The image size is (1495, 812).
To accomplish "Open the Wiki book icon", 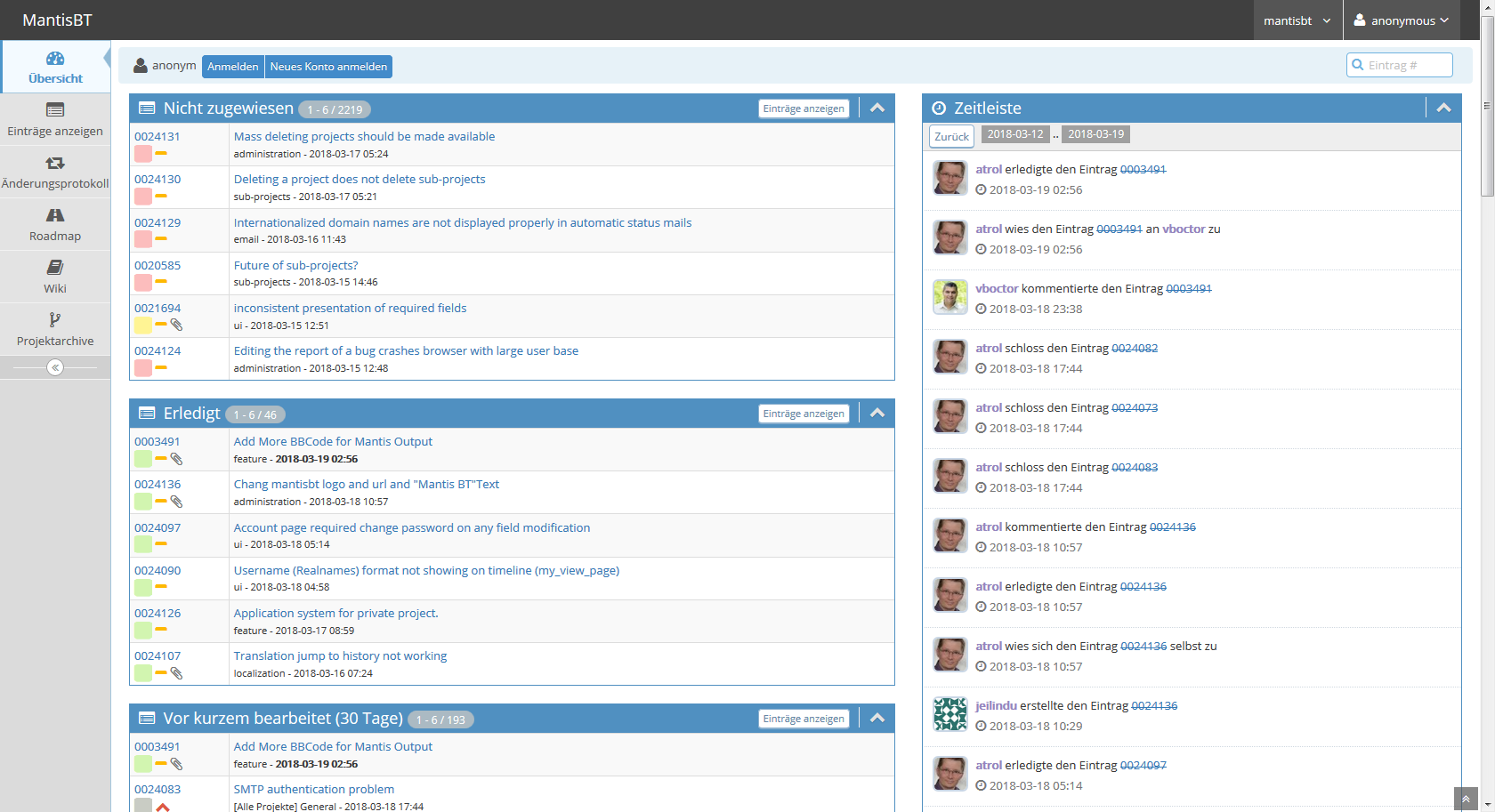I will (x=55, y=268).
